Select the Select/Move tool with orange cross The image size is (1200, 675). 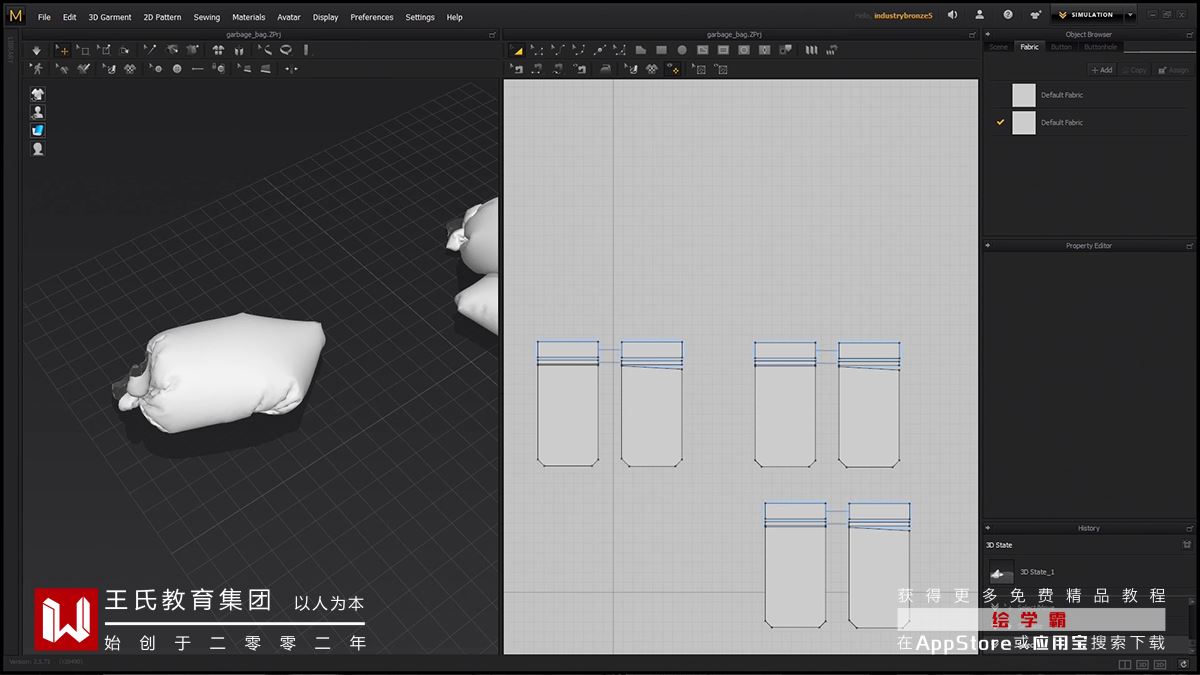point(64,50)
